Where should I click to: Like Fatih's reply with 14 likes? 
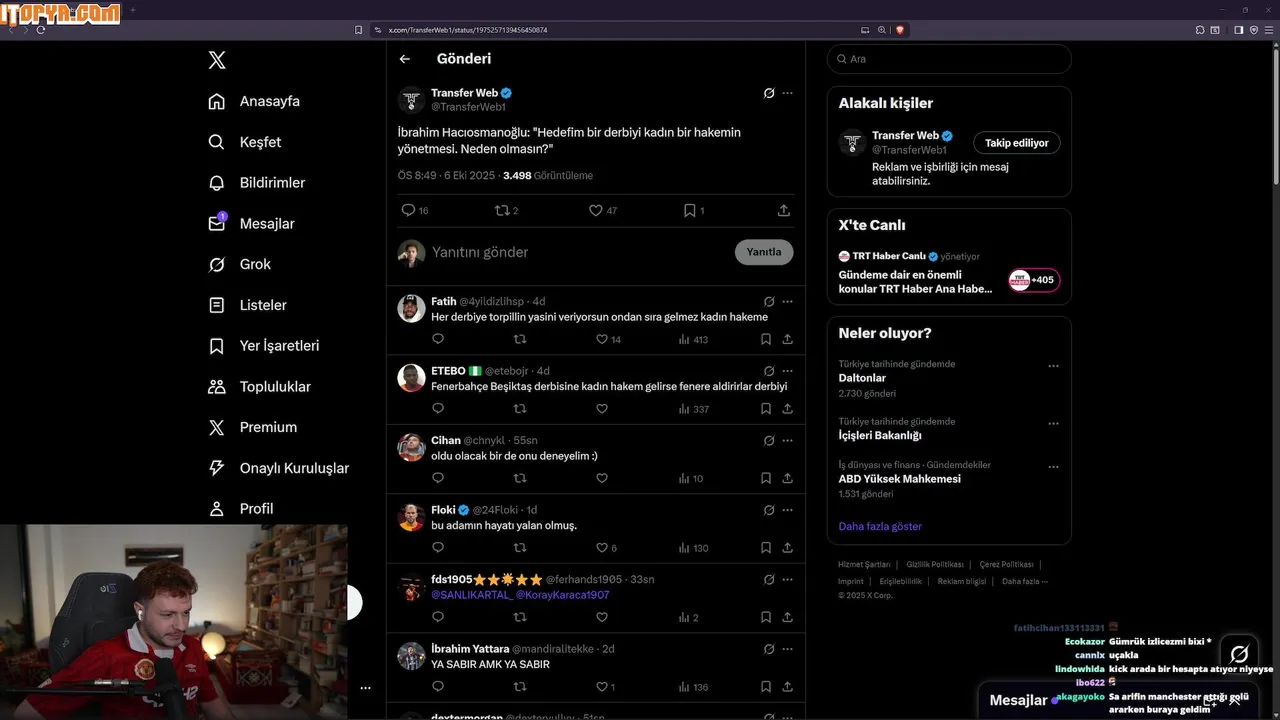pos(608,339)
